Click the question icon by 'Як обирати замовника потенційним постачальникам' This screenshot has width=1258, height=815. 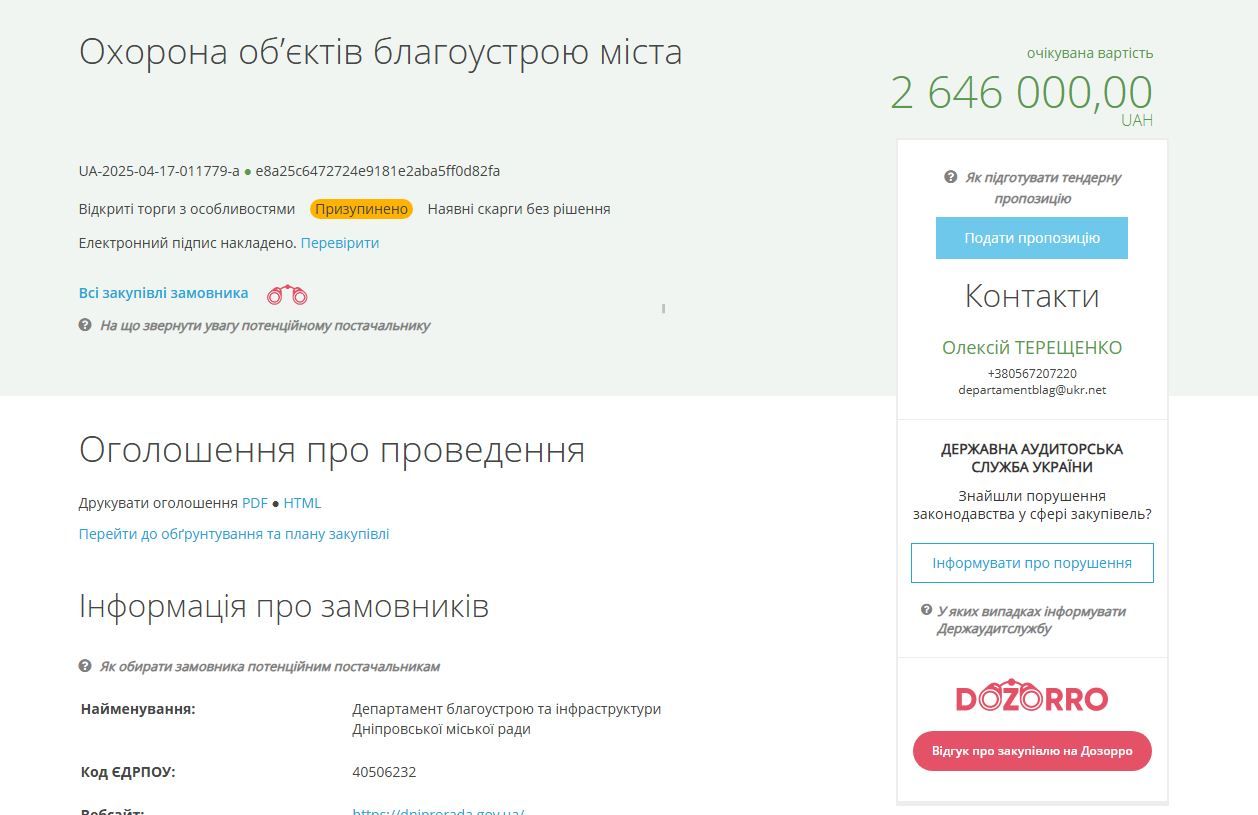tap(84, 665)
